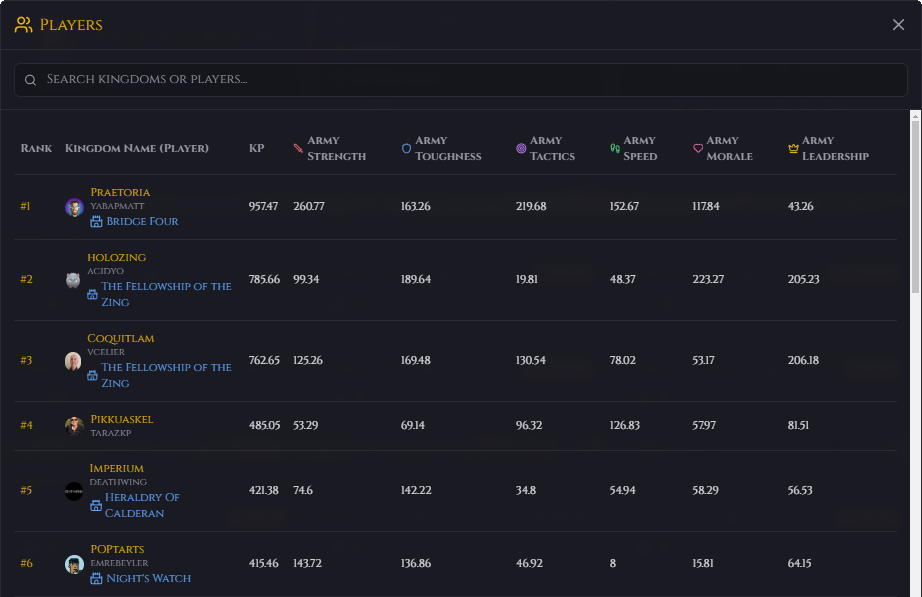
Task: Click the Kingdom Name (Player) header
Action: pos(137,148)
